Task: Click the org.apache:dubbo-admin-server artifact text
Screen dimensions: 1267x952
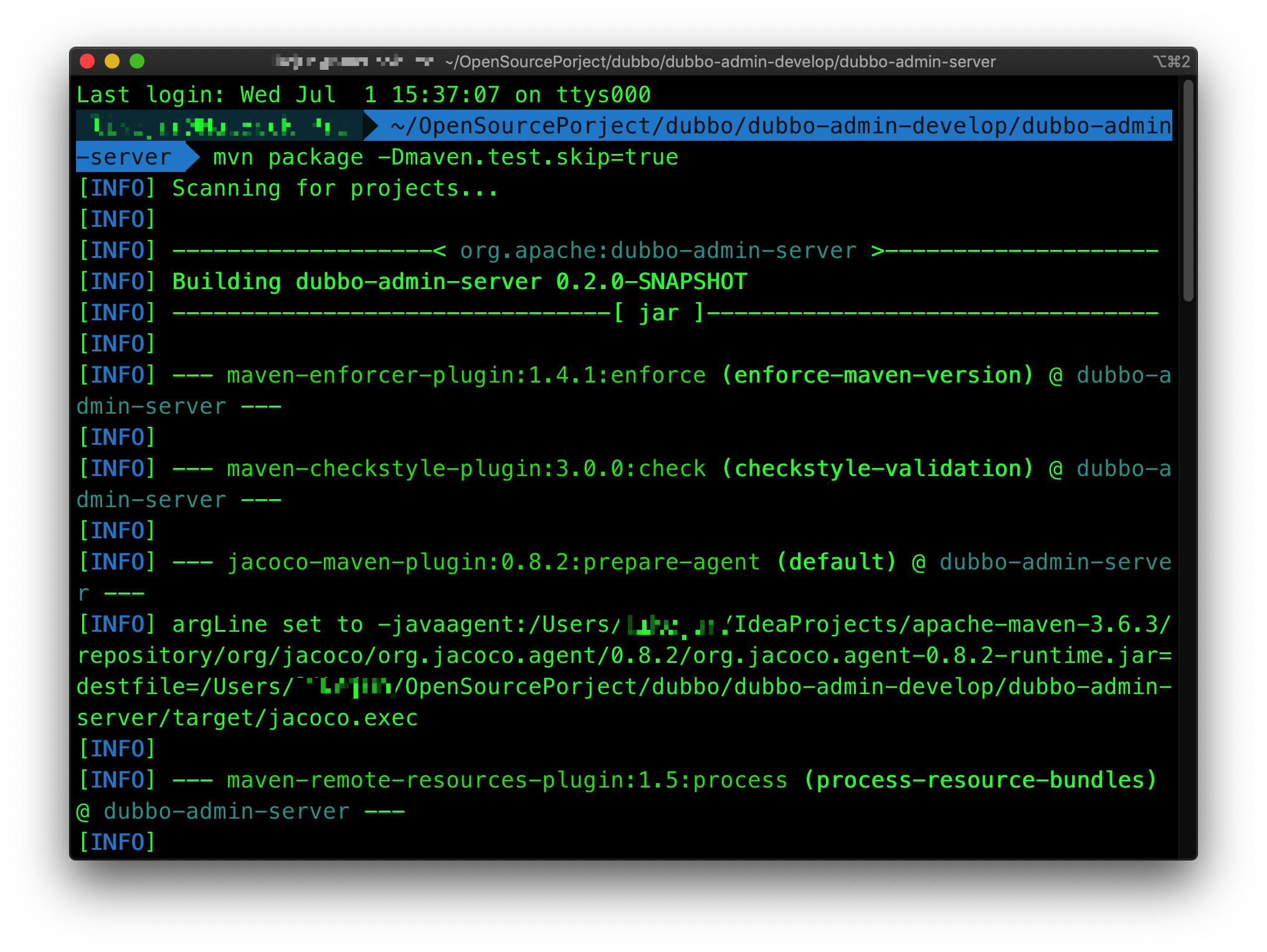Action: tap(658, 250)
